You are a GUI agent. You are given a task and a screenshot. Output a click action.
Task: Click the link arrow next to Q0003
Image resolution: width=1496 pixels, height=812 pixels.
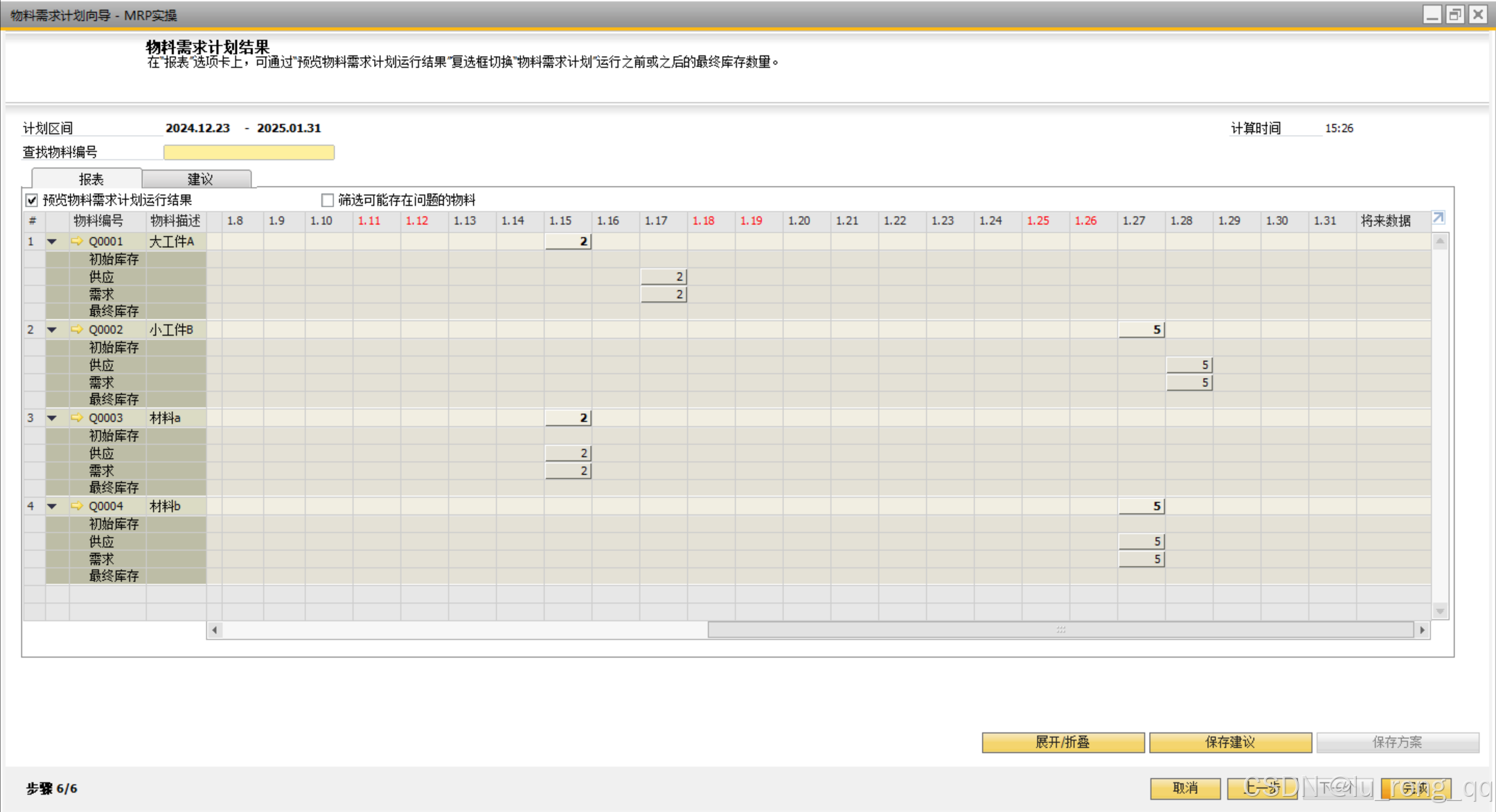click(77, 418)
